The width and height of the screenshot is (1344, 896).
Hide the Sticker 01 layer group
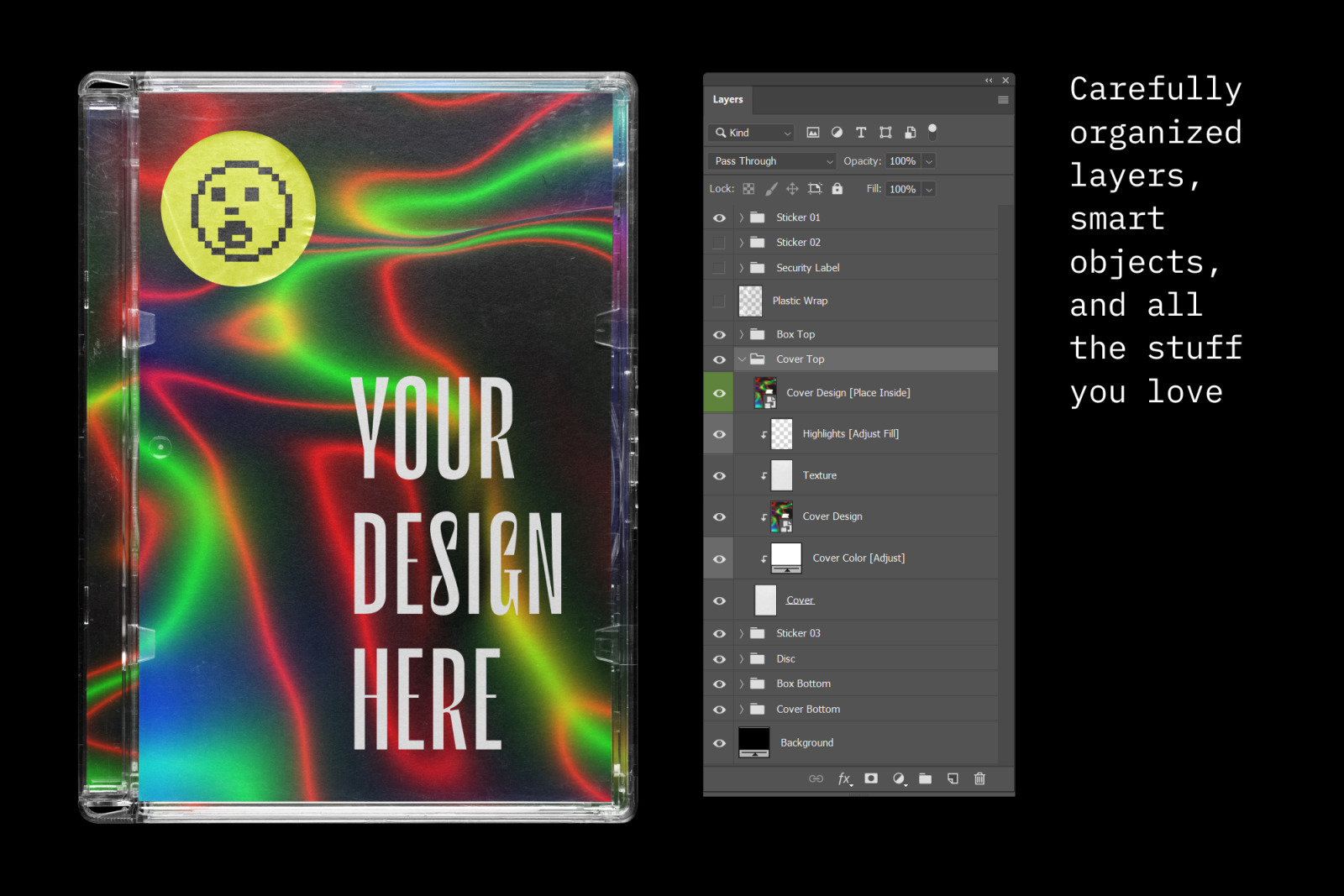tap(719, 217)
